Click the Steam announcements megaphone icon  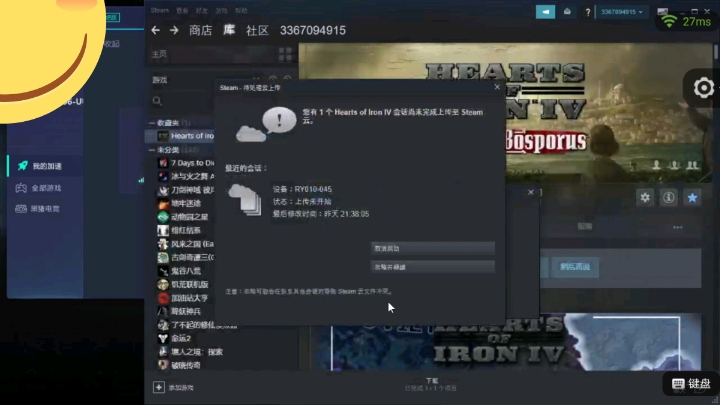(546, 12)
